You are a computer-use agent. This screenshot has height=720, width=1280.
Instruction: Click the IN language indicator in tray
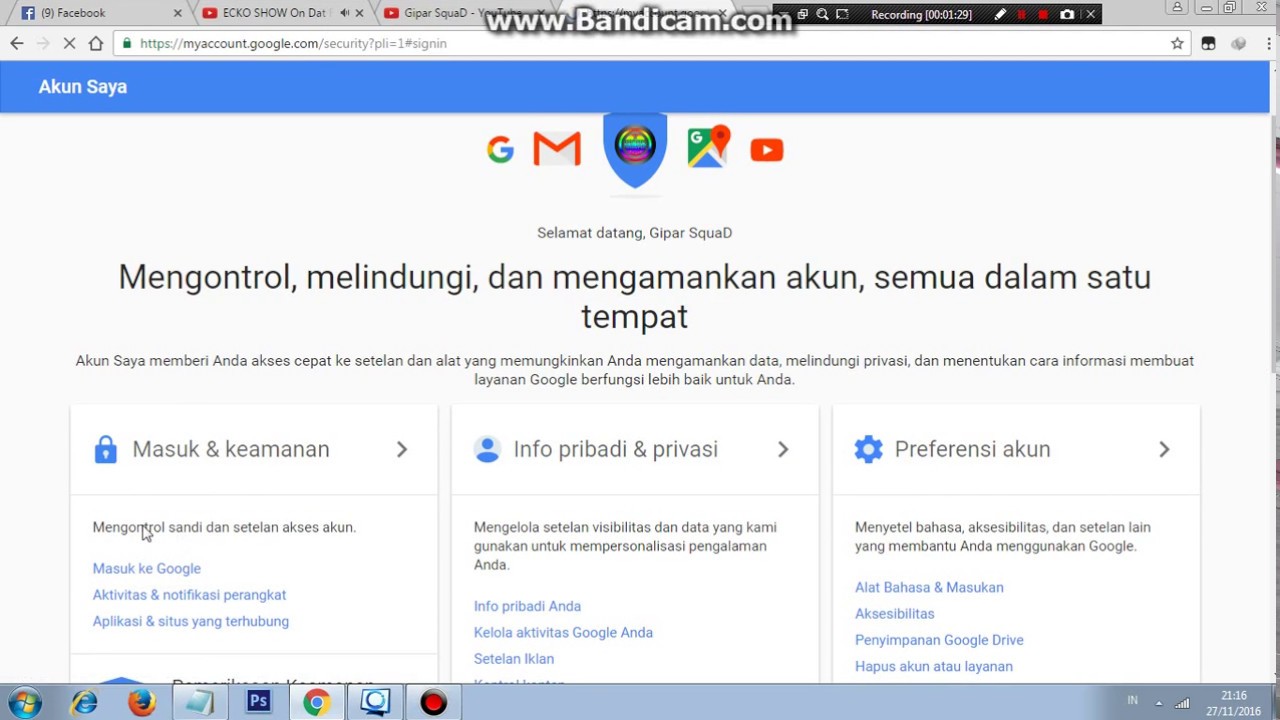(x=1133, y=701)
